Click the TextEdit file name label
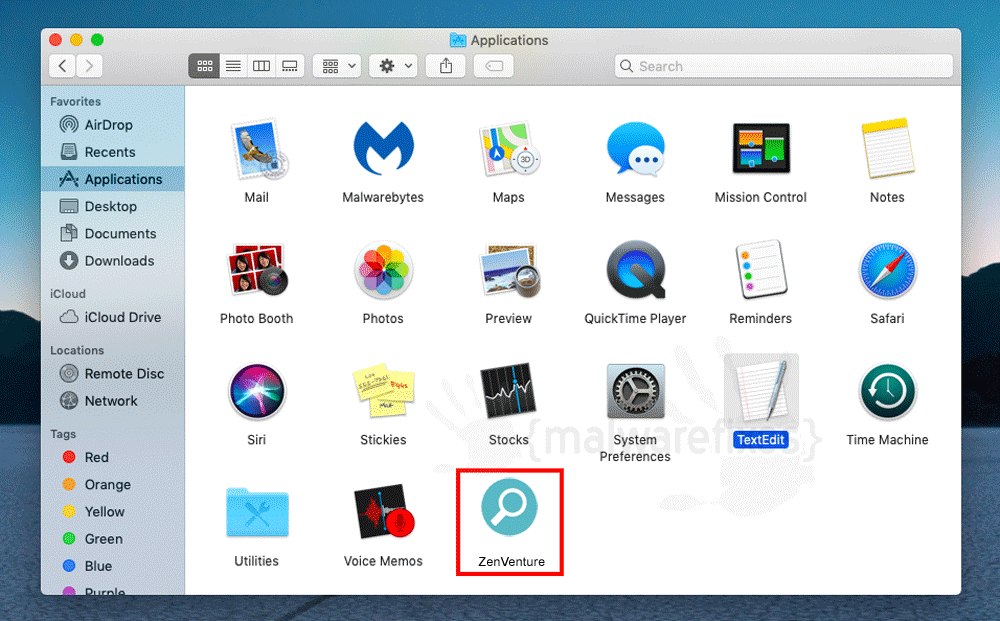Image resolution: width=1000 pixels, height=621 pixels. [x=761, y=440]
